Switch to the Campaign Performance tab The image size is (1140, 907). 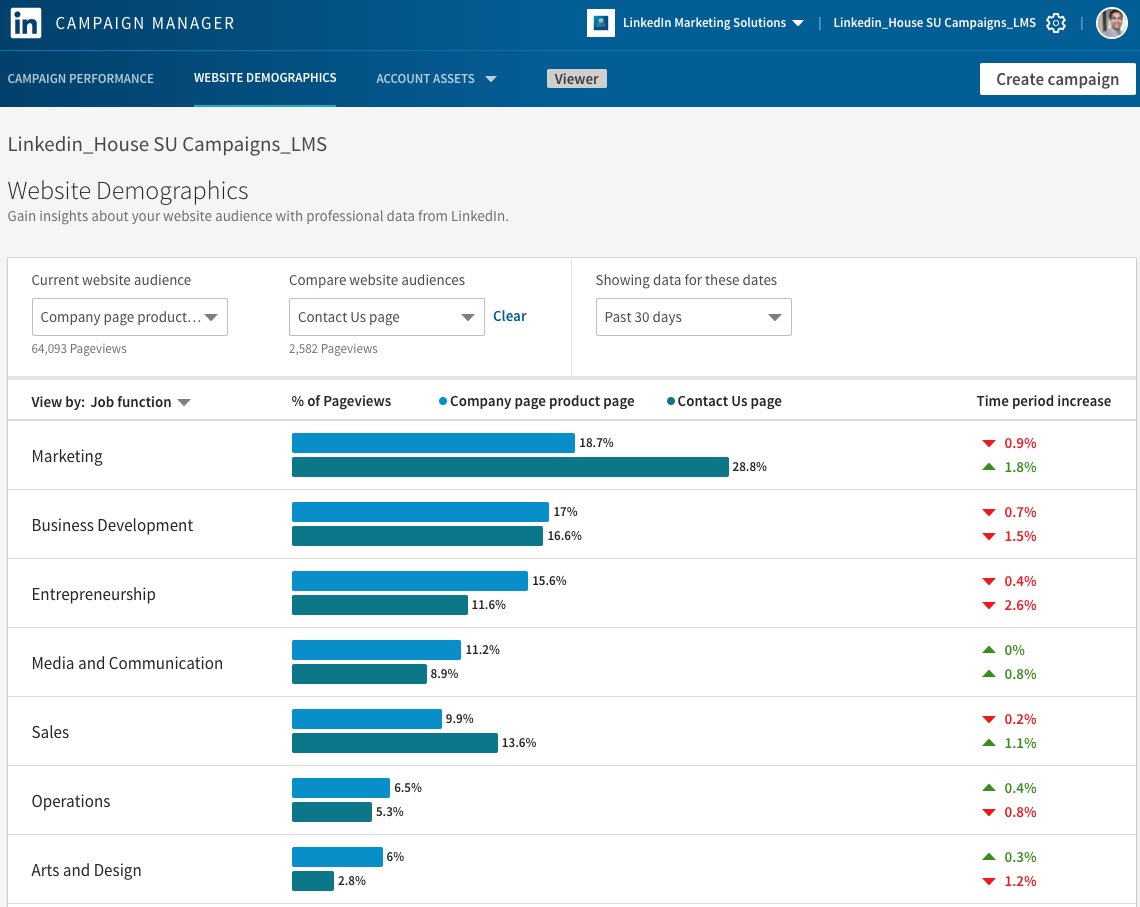coord(80,78)
